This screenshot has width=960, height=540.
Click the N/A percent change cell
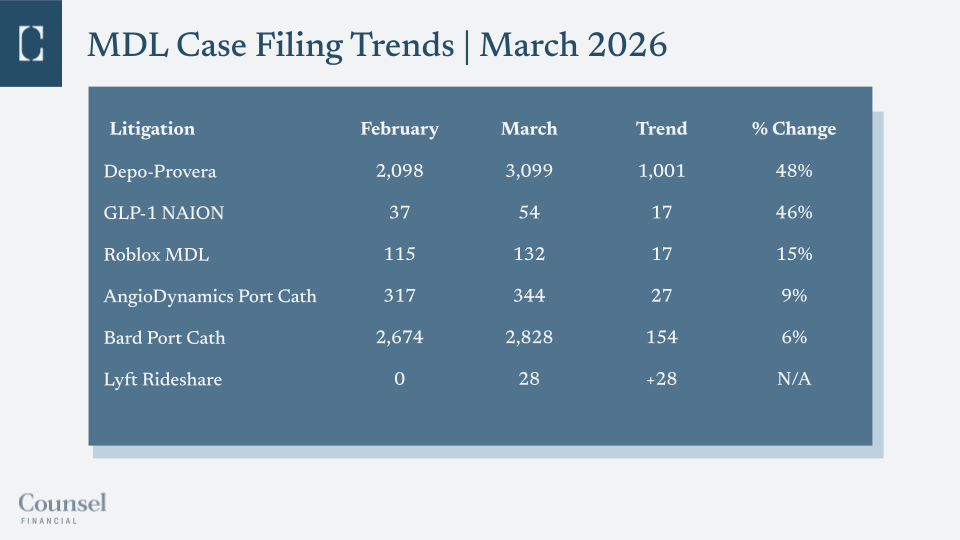[793, 379]
